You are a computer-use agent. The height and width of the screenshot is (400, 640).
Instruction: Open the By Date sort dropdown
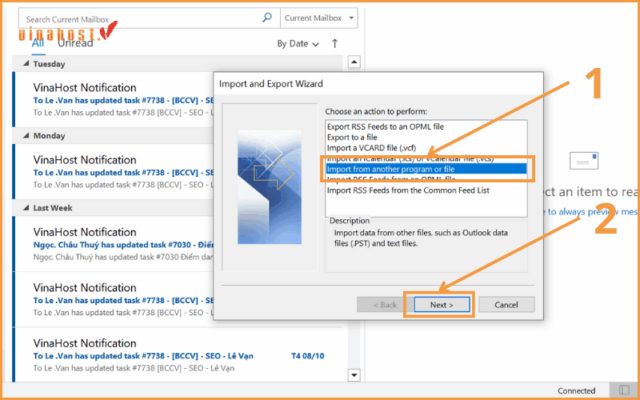(x=298, y=44)
